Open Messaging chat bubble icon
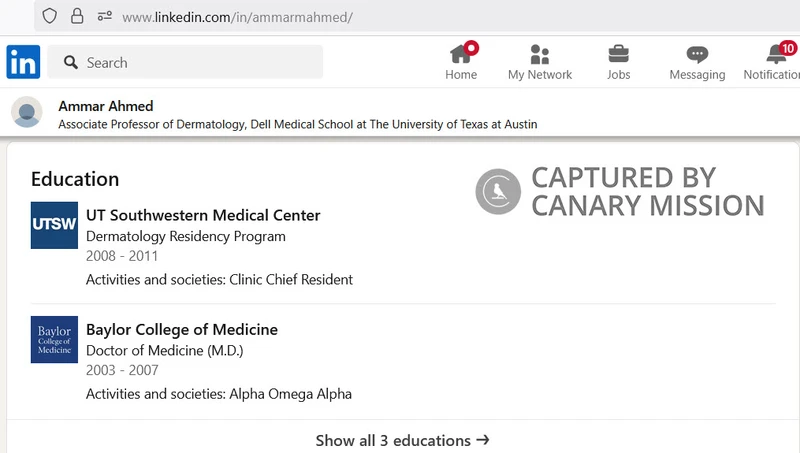This screenshot has width=800, height=453. click(697, 54)
